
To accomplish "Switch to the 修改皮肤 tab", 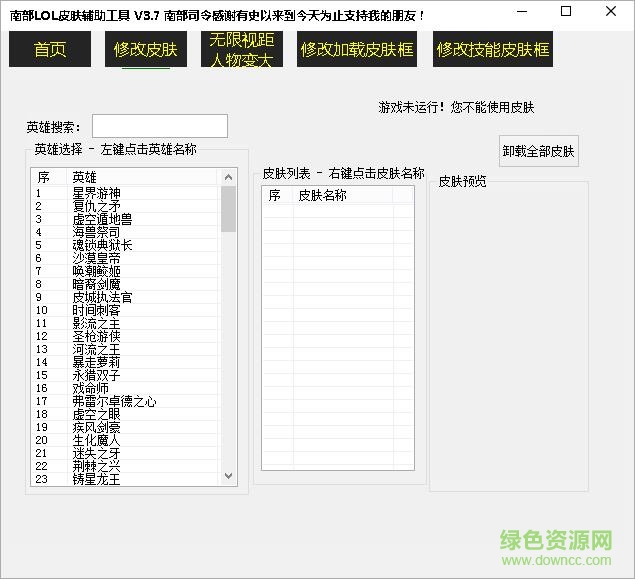I will [145, 49].
